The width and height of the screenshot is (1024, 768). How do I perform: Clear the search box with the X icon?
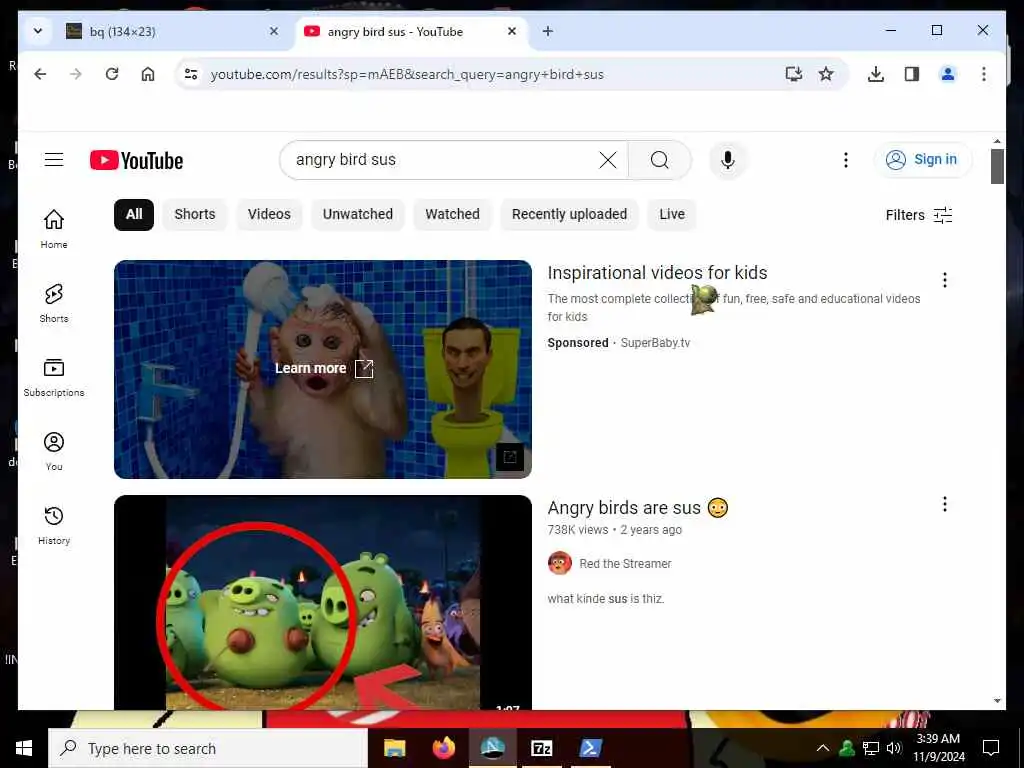point(607,160)
